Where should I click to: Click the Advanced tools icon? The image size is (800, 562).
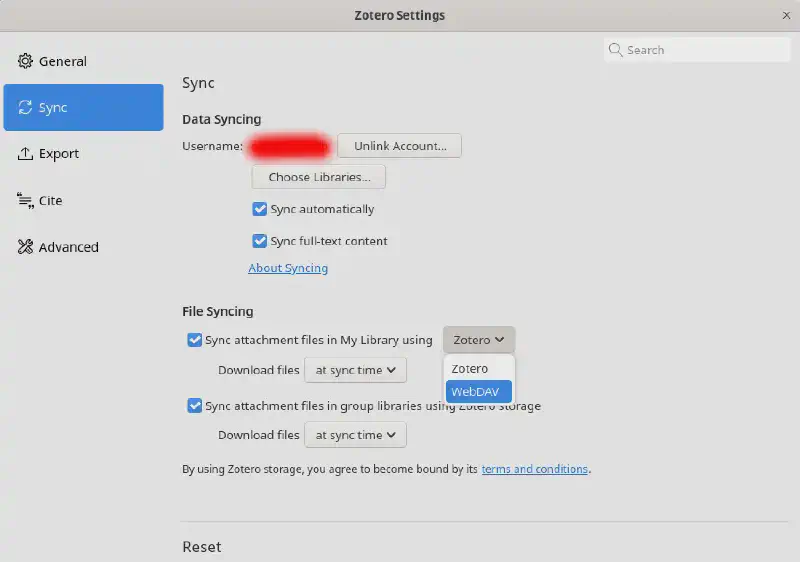tap(26, 247)
